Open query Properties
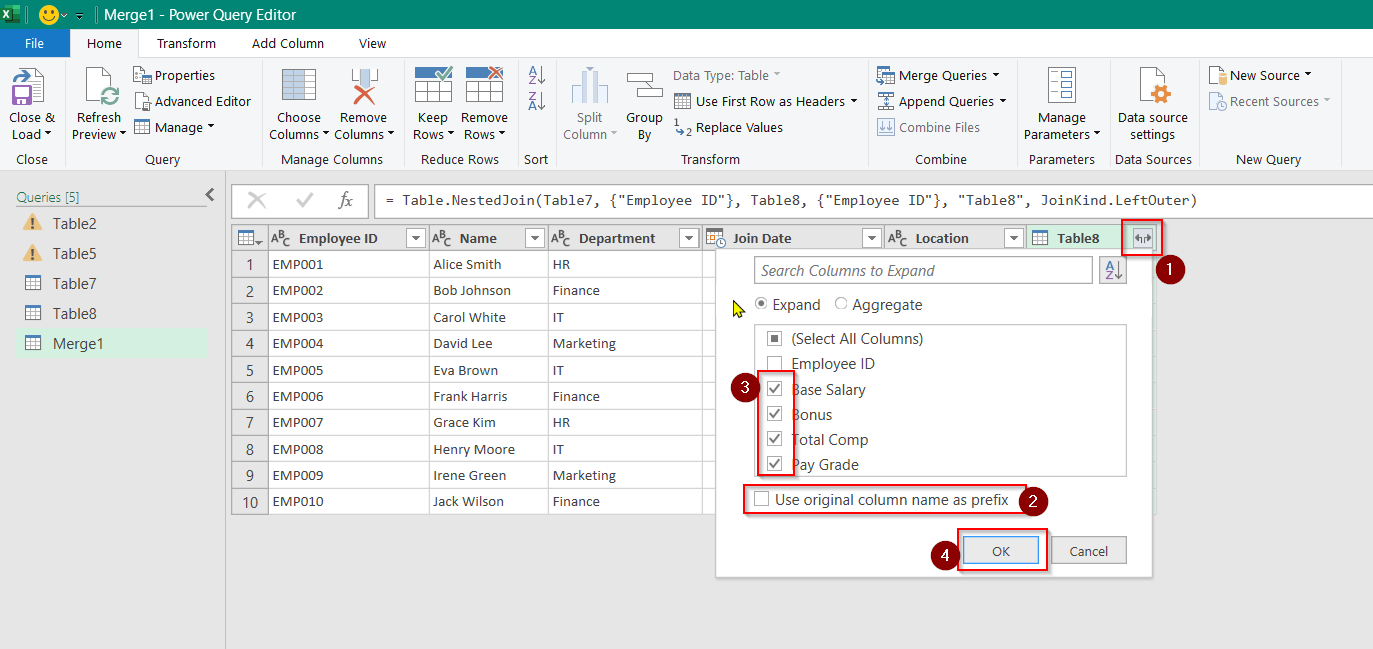The width and height of the screenshot is (1373, 649). [174, 75]
